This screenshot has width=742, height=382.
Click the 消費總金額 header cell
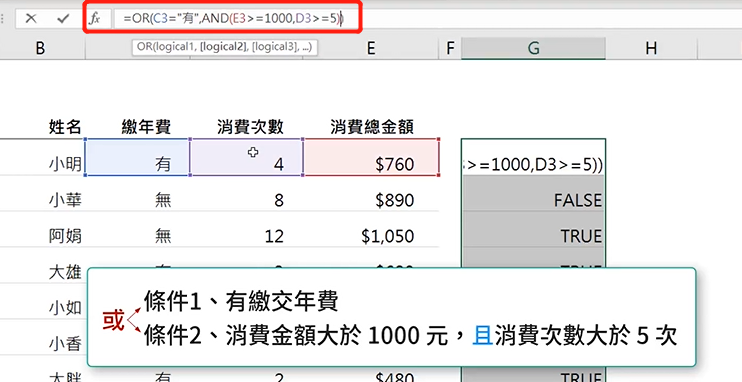(x=372, y=127)
